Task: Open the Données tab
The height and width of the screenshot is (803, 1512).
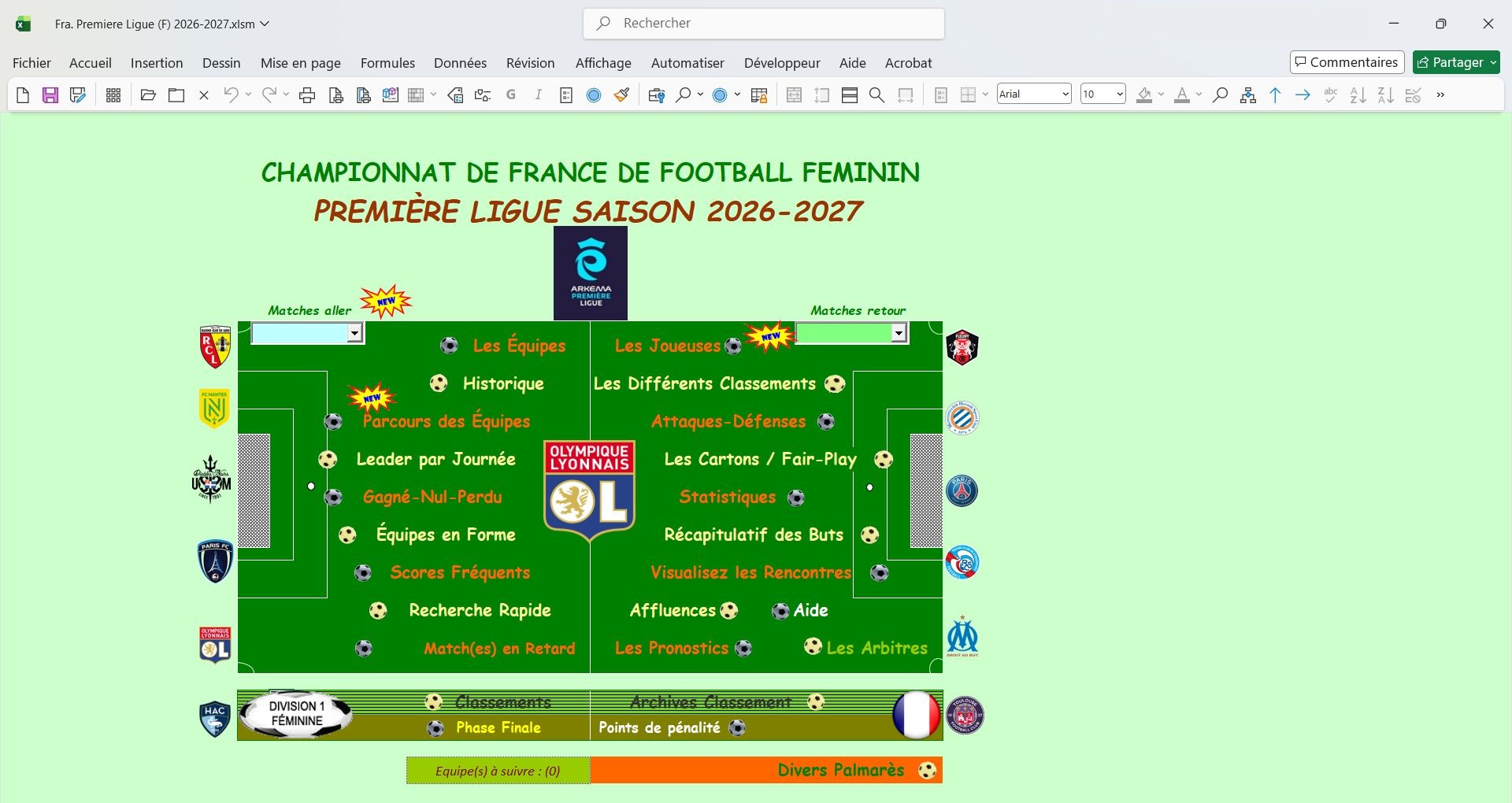Action: tap(460, 63)
